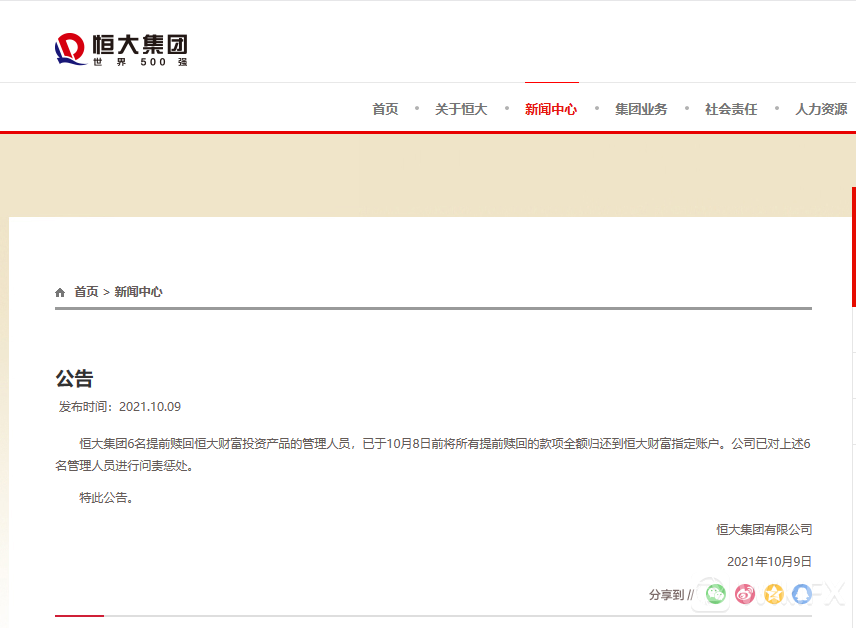Screen dimensions: 856x628
Task: Open the 集团业务 menu item
Action: [641, 109]
